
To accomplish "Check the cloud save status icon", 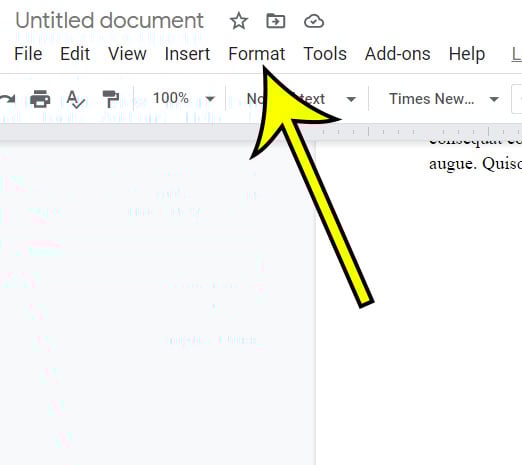I will coord(314,21).
